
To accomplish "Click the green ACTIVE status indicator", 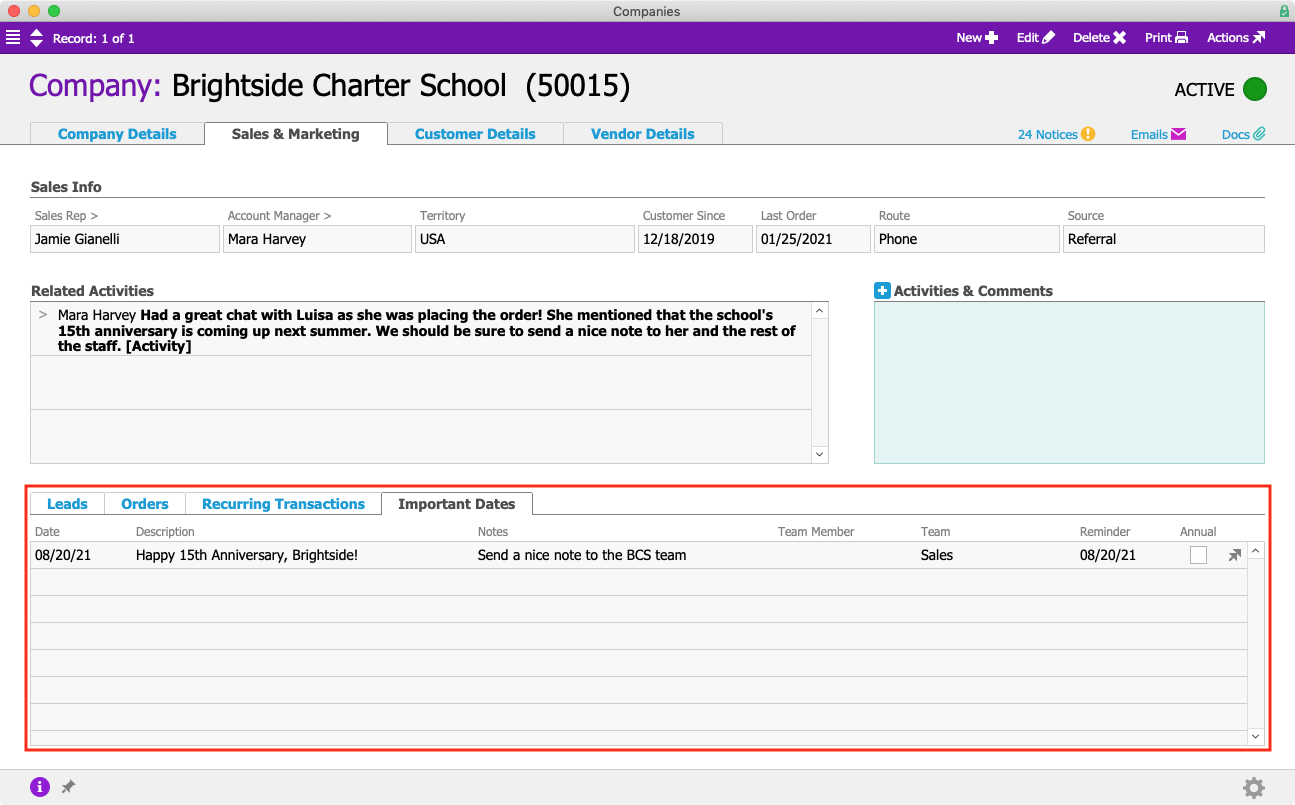I will point(1254,89).
